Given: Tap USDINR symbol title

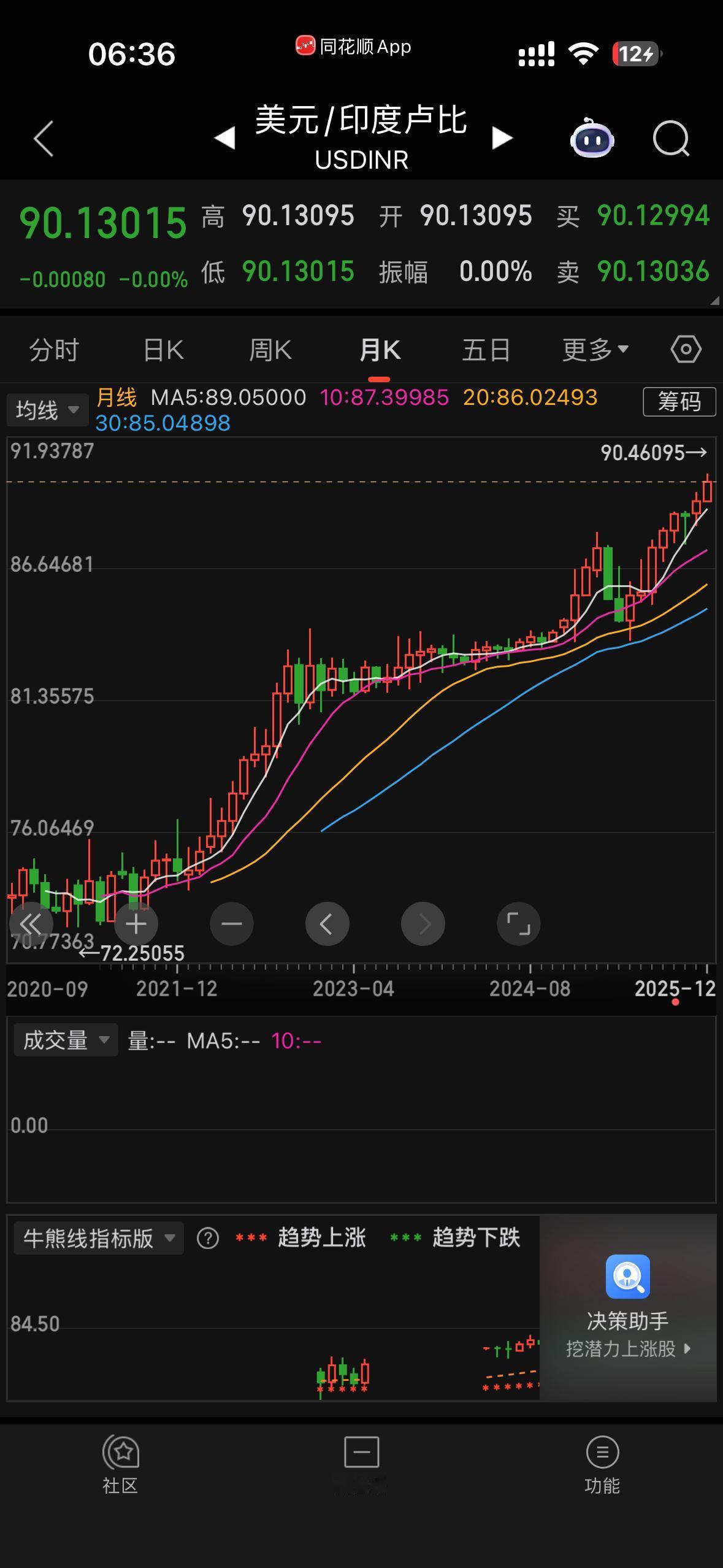Looking at the screenshot, I should coord(362,160).
